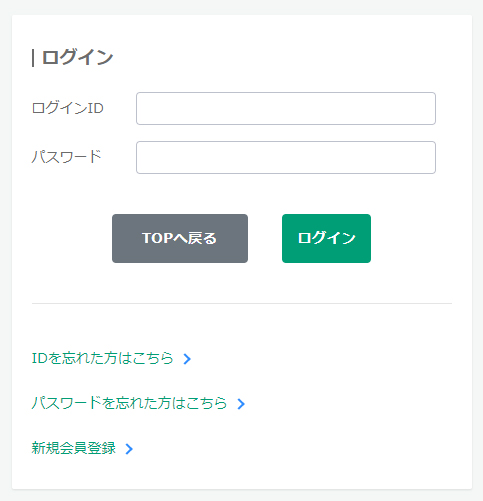Viewport: 483px width, 501px height.
Task: Focus the パスワード text field
Action: coord(286,157)
